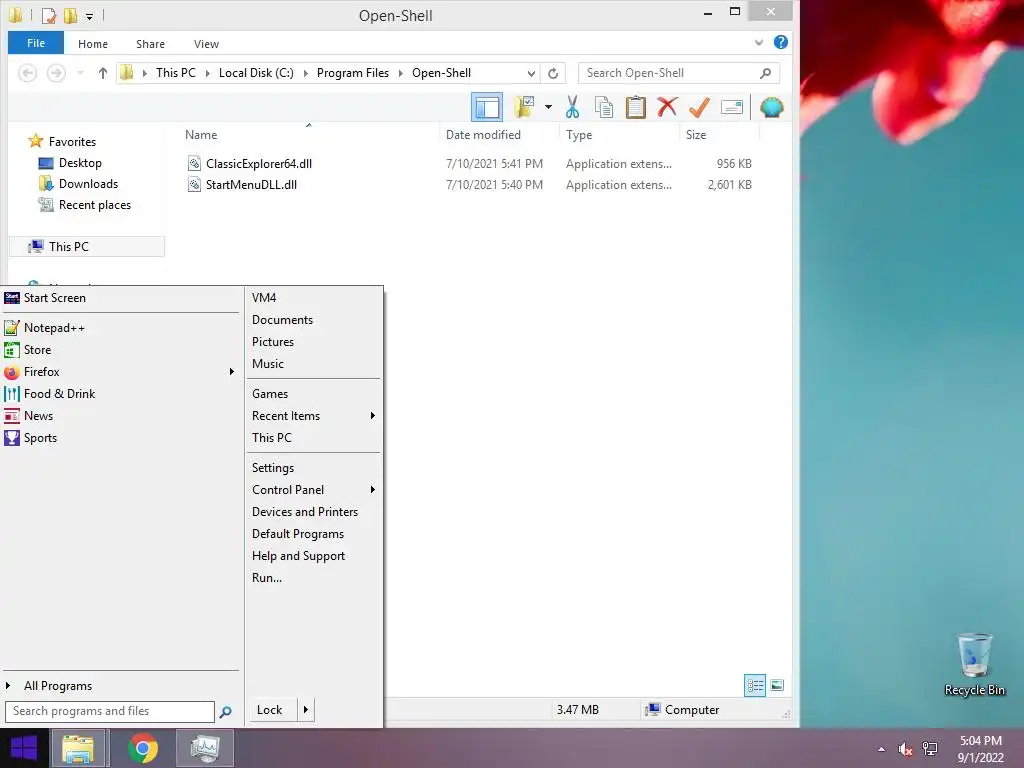1024x768 pixels.
Task: Click the search magnifier in Explorer
Action: (x=765, y=73)
